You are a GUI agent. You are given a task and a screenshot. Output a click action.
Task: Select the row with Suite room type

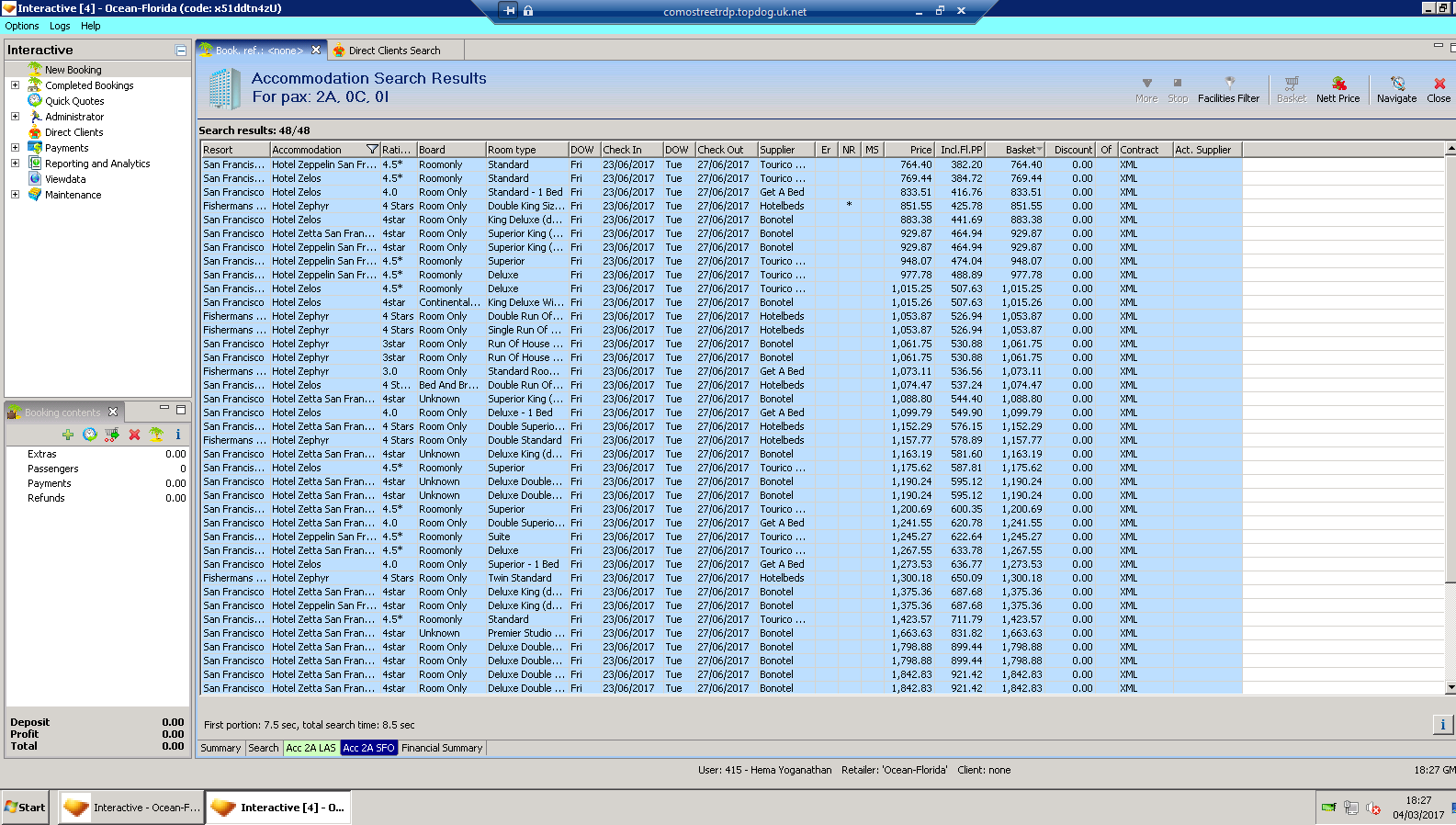(721, 537)
